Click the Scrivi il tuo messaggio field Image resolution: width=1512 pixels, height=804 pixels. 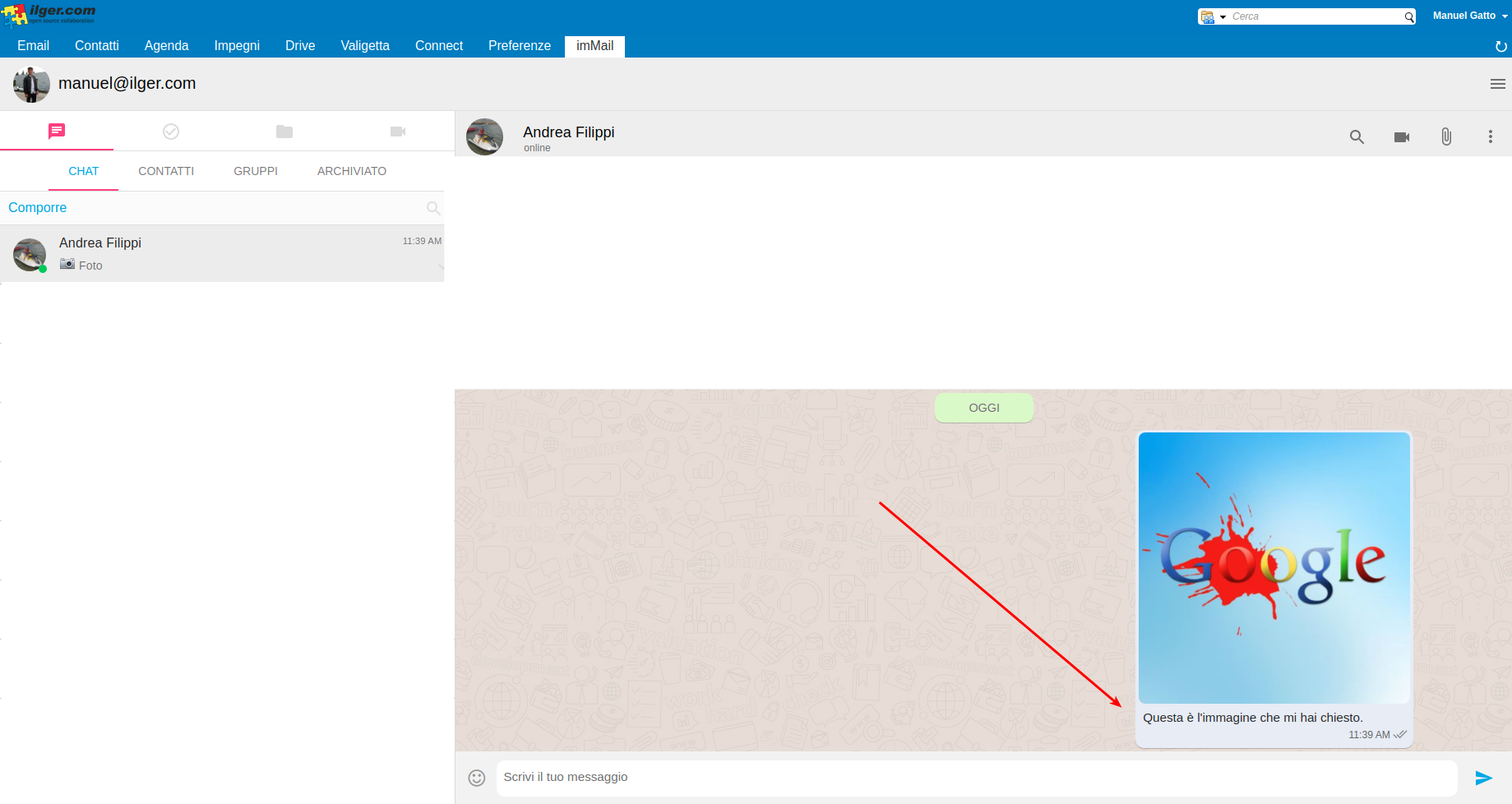click(977, 778)
